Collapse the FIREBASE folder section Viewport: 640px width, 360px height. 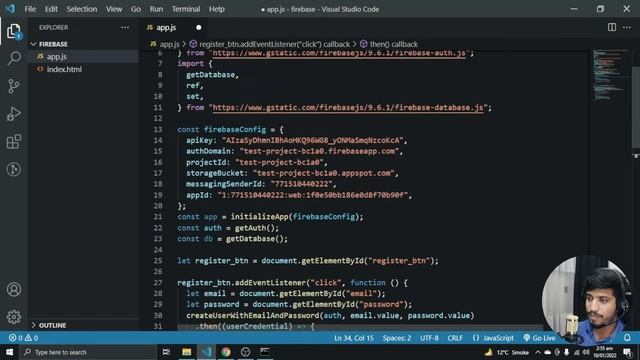click(x=53, y=44)
